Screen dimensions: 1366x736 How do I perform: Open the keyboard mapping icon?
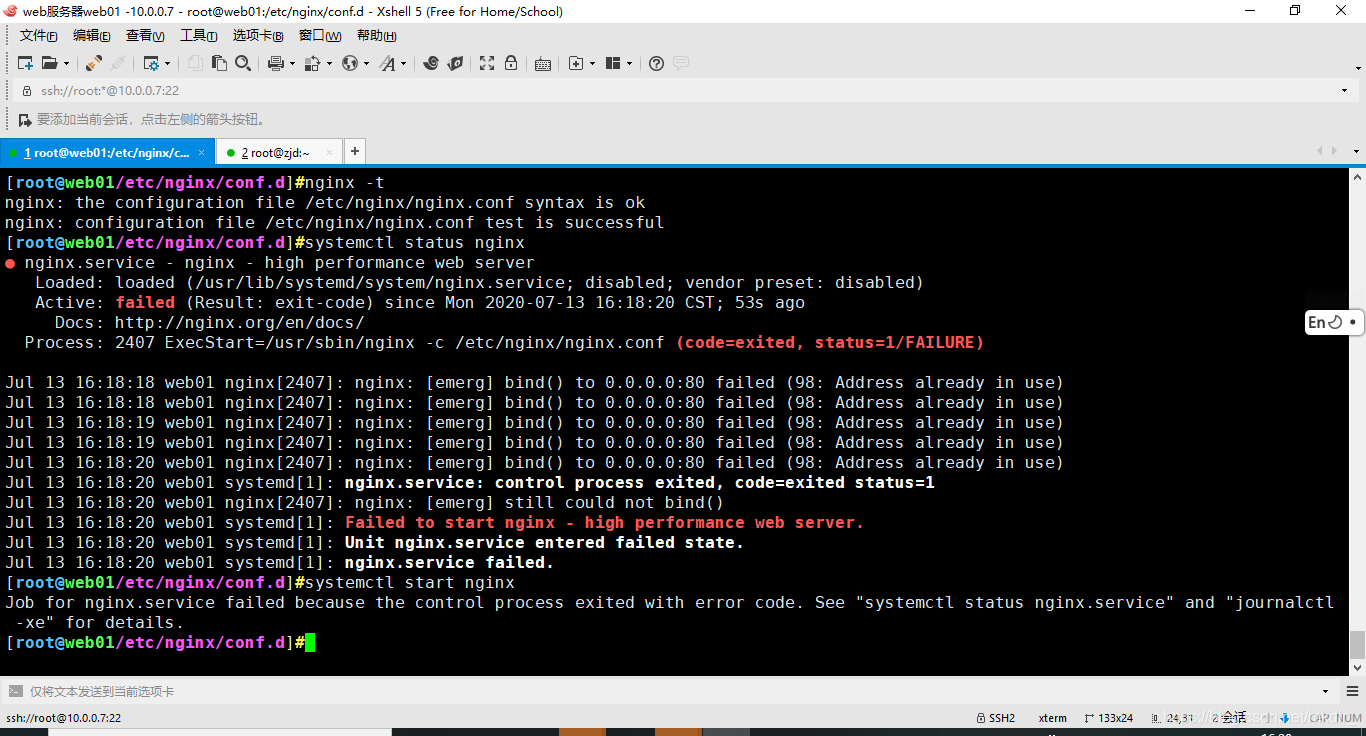(543, 63)
